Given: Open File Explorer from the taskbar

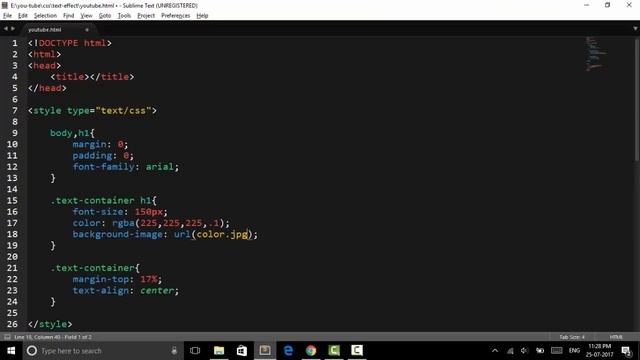Looking at the screenshot, I should 219,351.
